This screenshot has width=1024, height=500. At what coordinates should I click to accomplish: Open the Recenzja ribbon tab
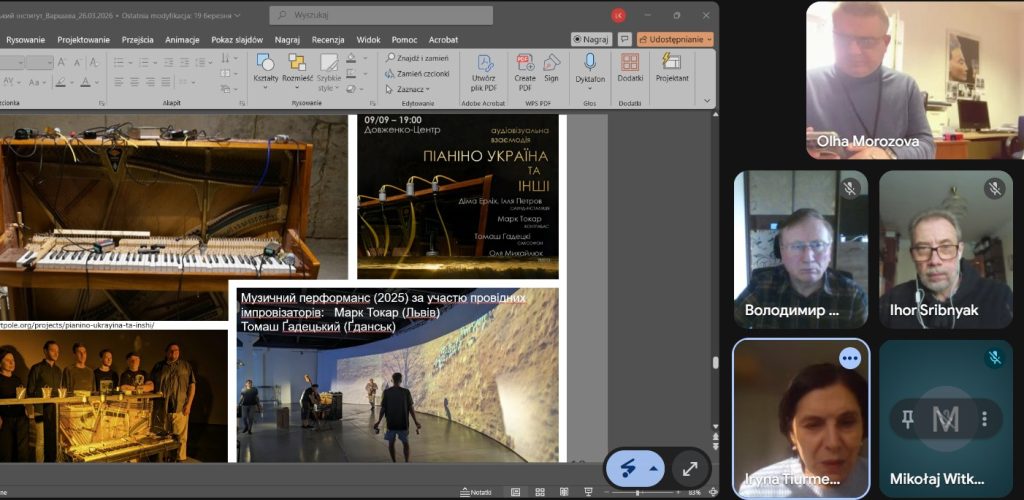coord(328,40)
